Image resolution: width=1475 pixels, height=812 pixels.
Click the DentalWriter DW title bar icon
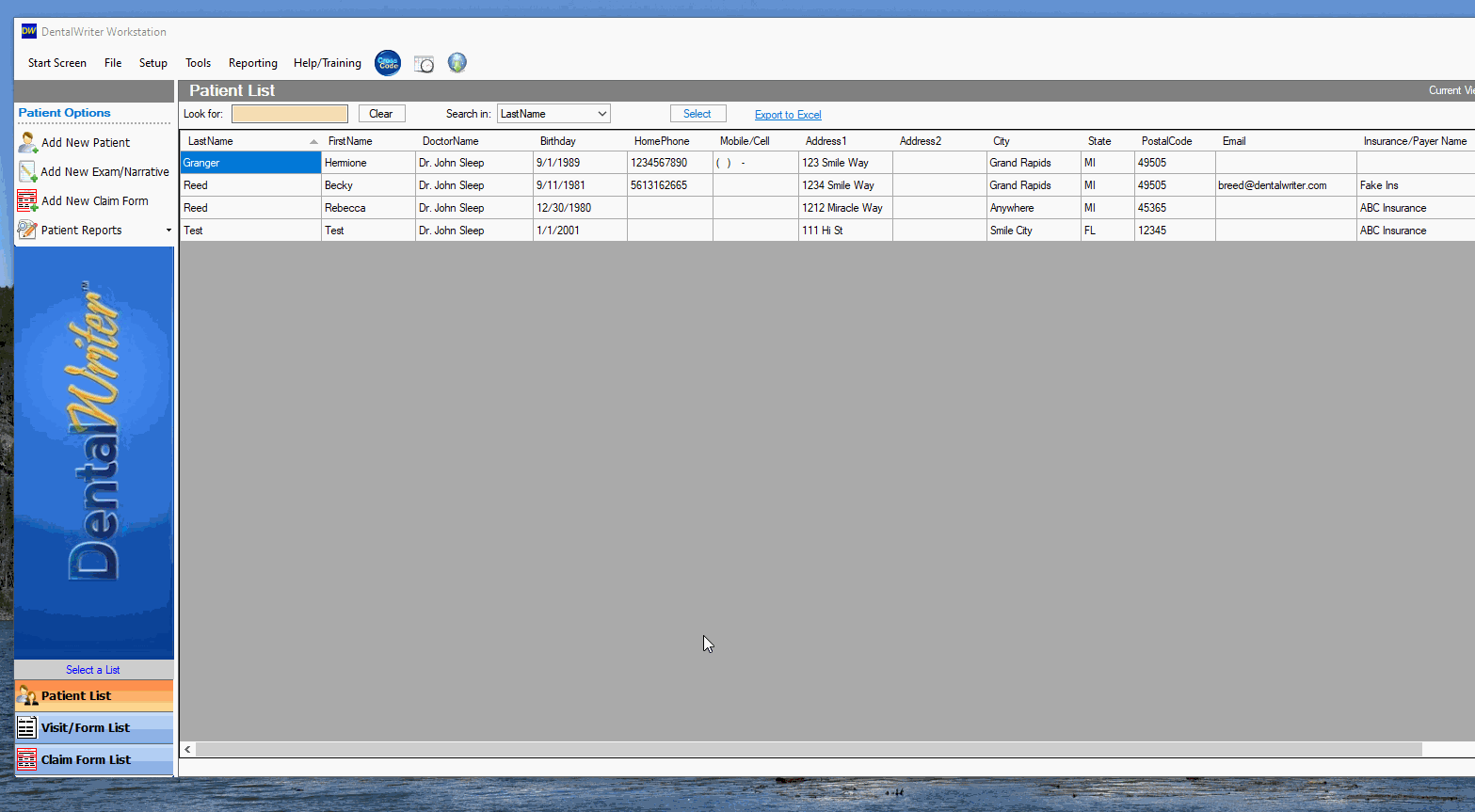point(29,31)
